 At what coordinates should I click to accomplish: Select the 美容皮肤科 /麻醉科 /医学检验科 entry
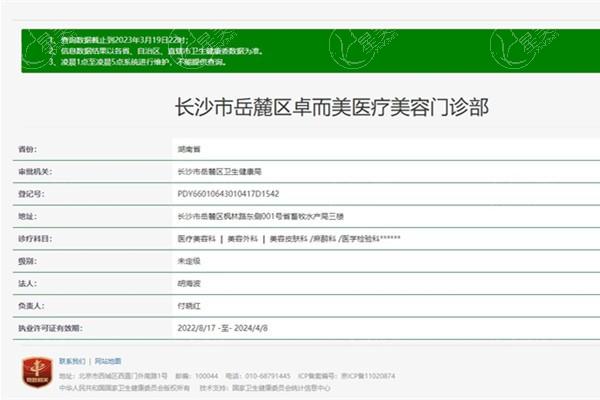pos(335,239)
